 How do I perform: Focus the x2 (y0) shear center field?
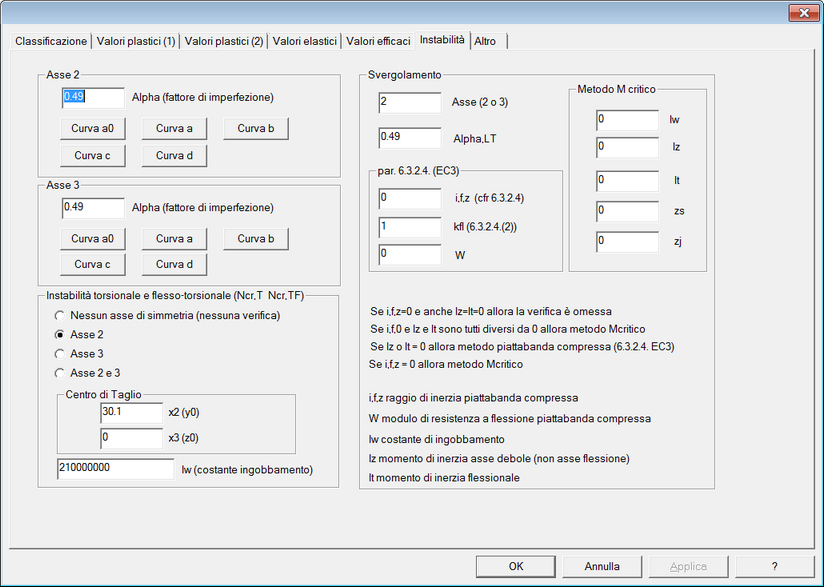tap(131, 413)
